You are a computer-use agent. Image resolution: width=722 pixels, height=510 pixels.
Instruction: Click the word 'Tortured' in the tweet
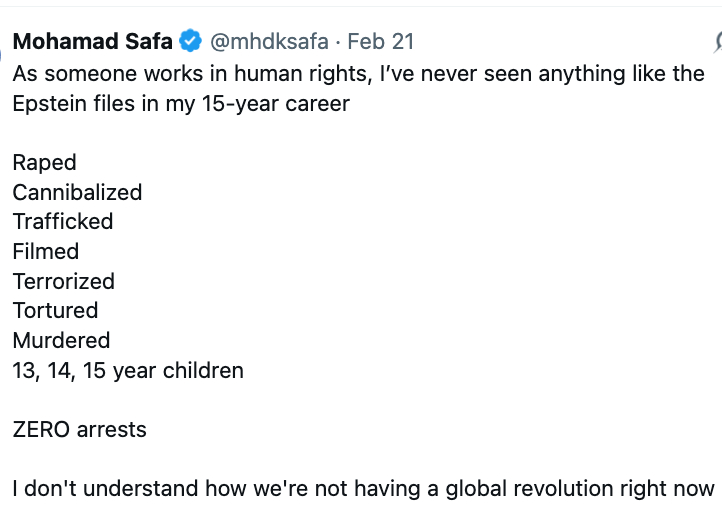pos(56,310)
